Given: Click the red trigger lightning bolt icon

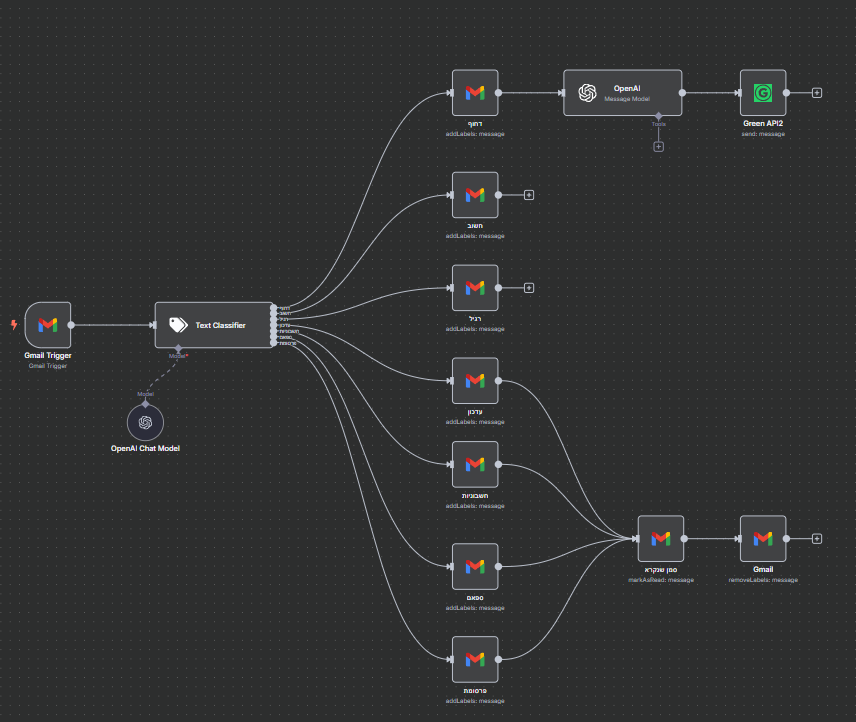Looking at the screenshot, I should (14, 325).
